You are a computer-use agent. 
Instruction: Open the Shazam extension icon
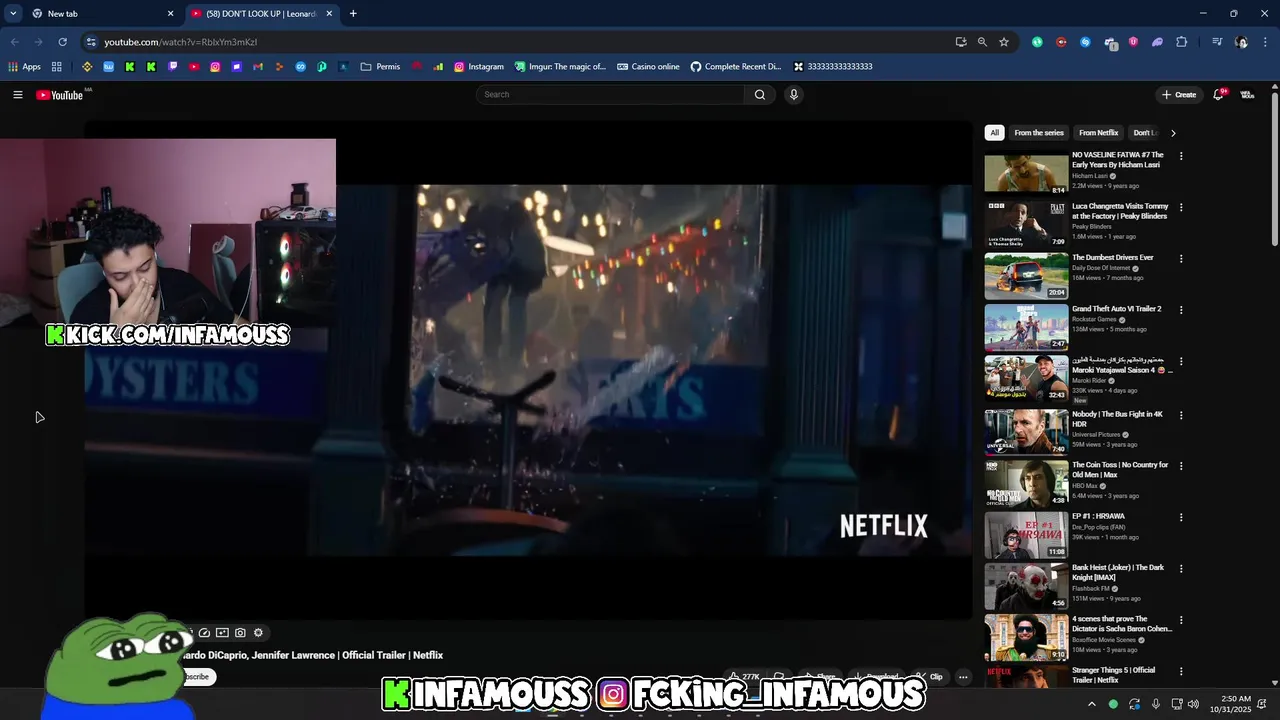coord(1085,42)
